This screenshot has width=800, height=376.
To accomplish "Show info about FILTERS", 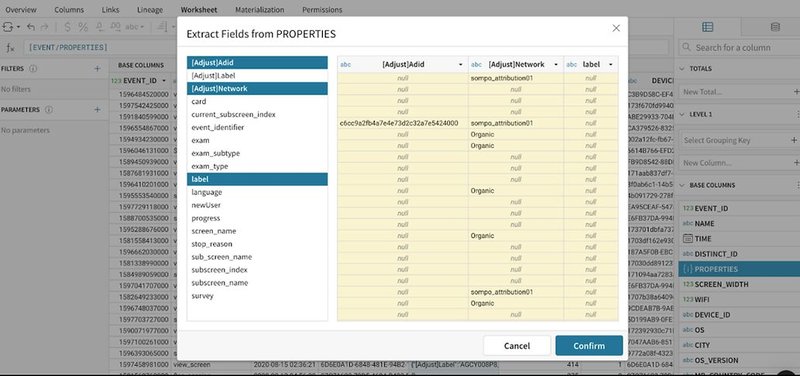I will tap(33, 68).
